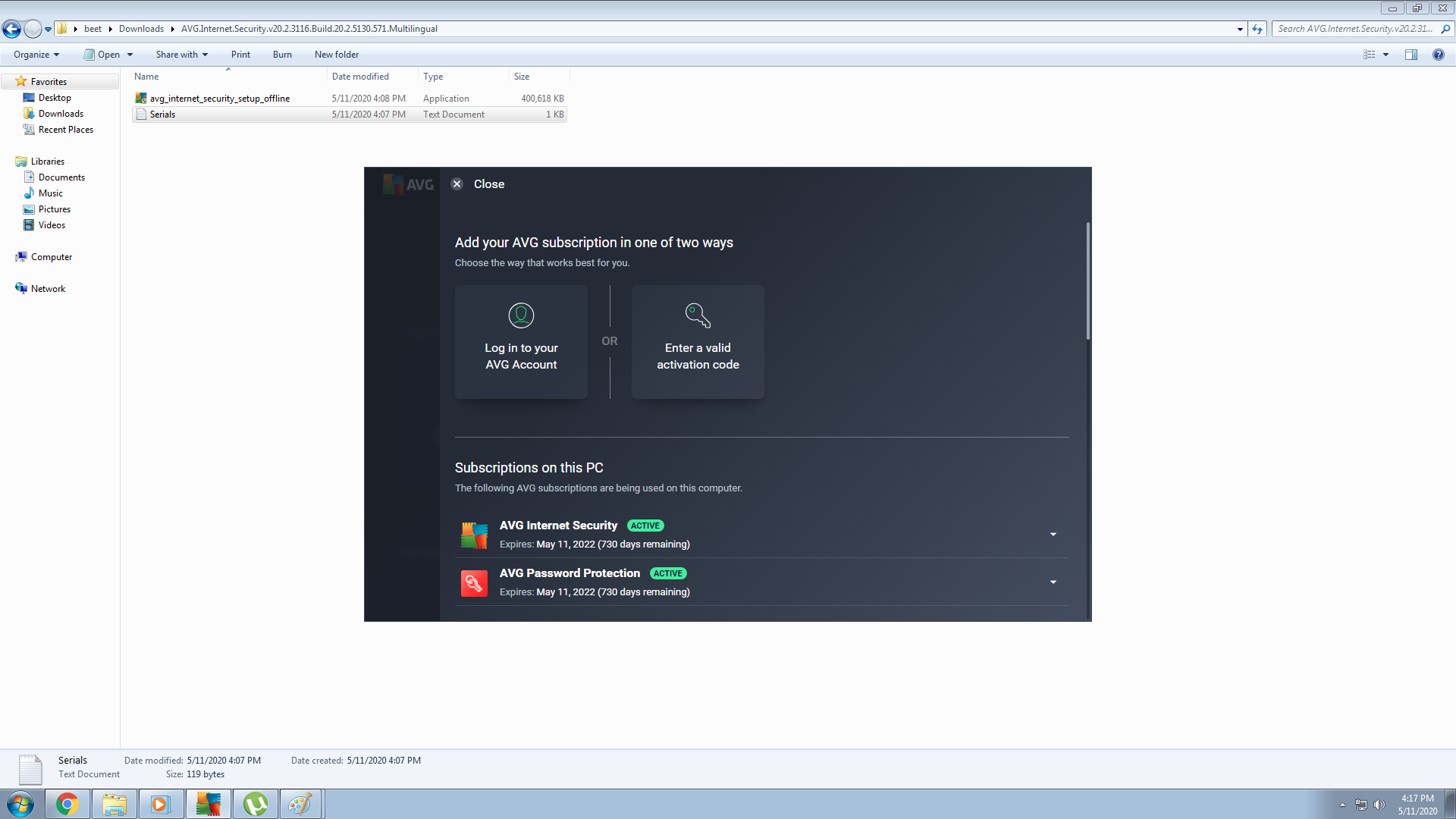Click the AVG dialog vertical scrollbar

click(1087, 281)
